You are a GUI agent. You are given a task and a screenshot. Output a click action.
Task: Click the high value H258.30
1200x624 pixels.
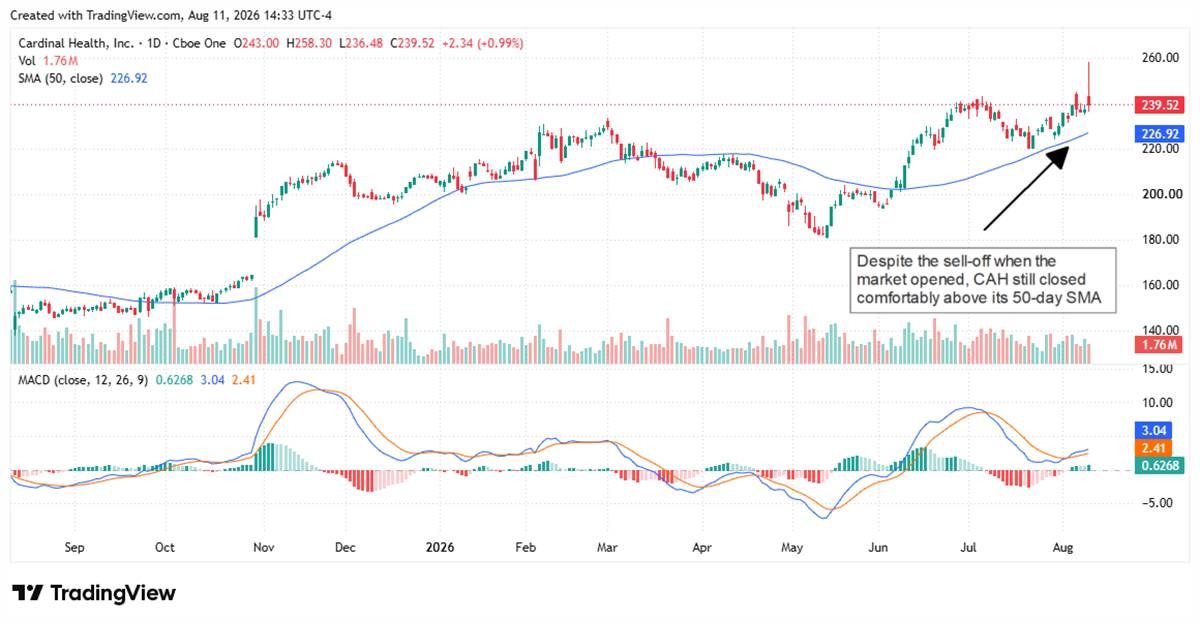coord(311,43)
